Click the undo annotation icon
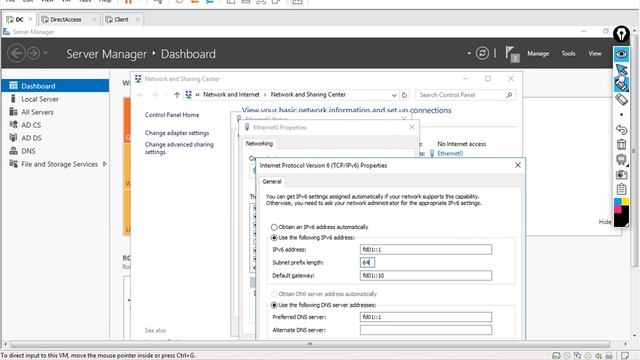 pos(621,130)
